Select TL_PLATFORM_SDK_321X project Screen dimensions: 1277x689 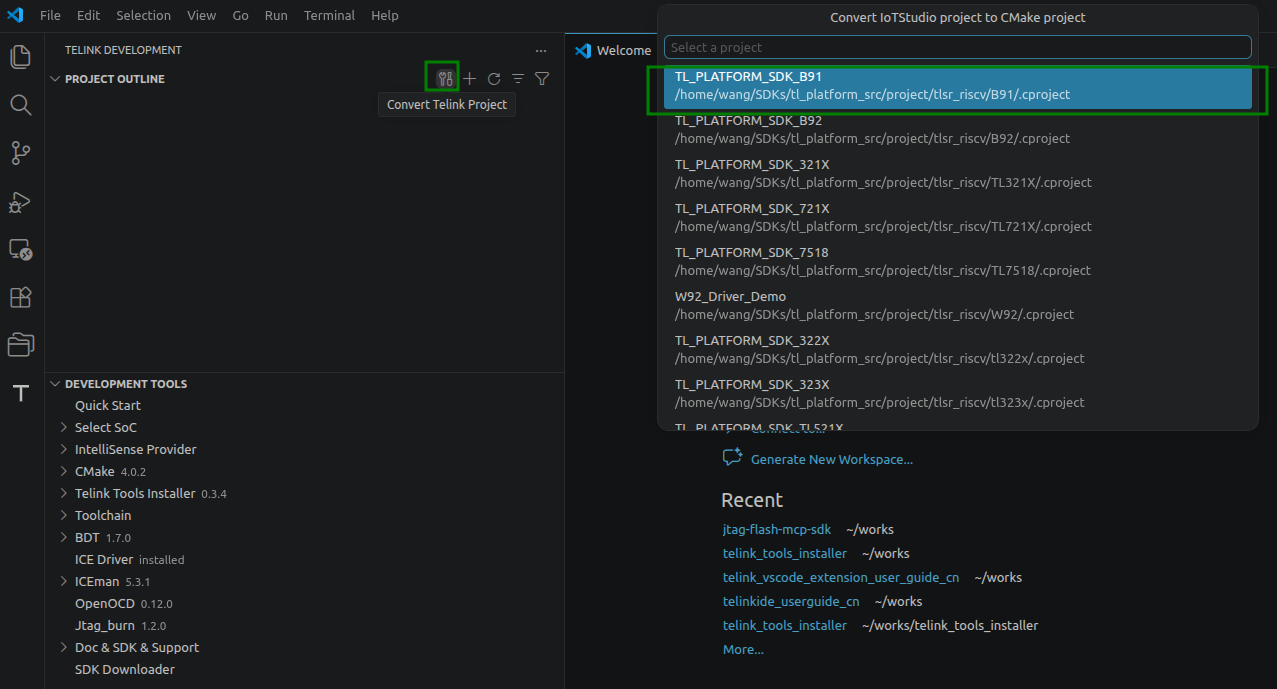[x=958, y=174]
